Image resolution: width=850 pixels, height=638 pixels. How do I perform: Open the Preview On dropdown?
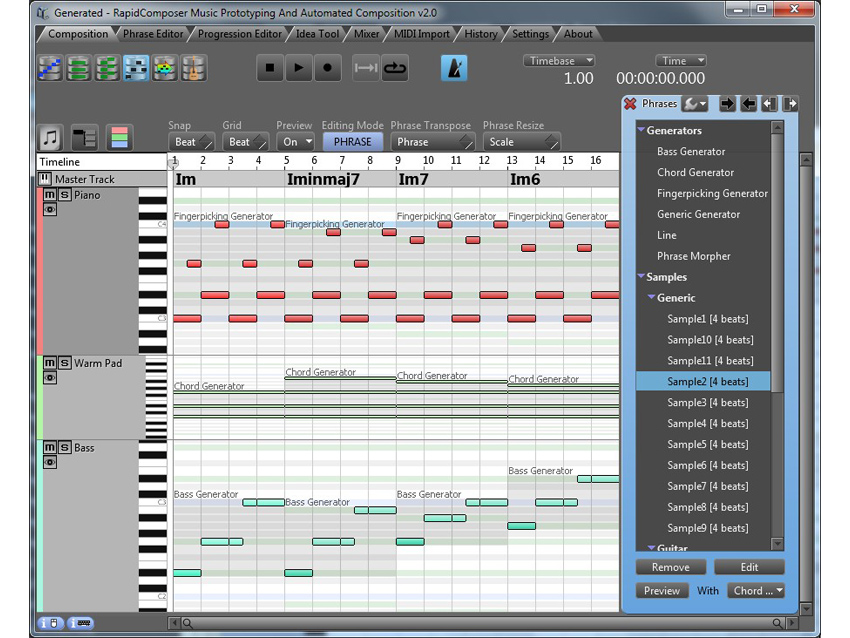tap(295, 142)
